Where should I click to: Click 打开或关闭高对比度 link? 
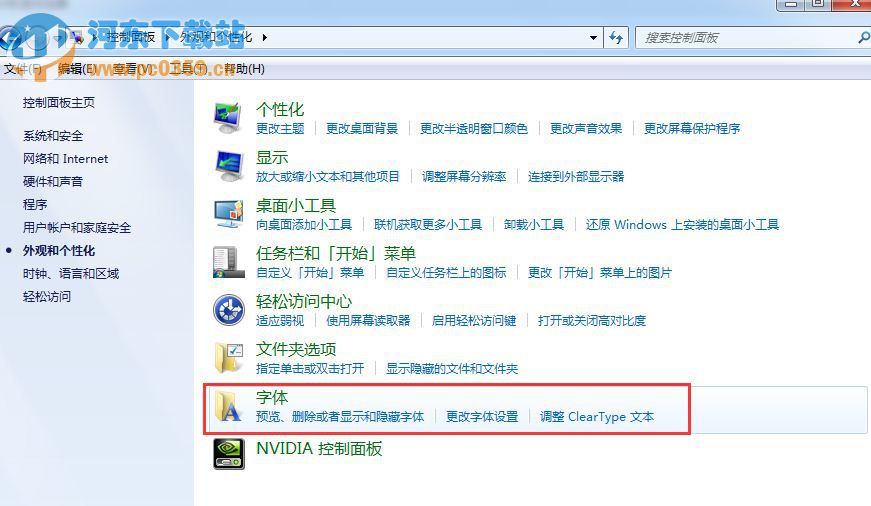(592, 320)
